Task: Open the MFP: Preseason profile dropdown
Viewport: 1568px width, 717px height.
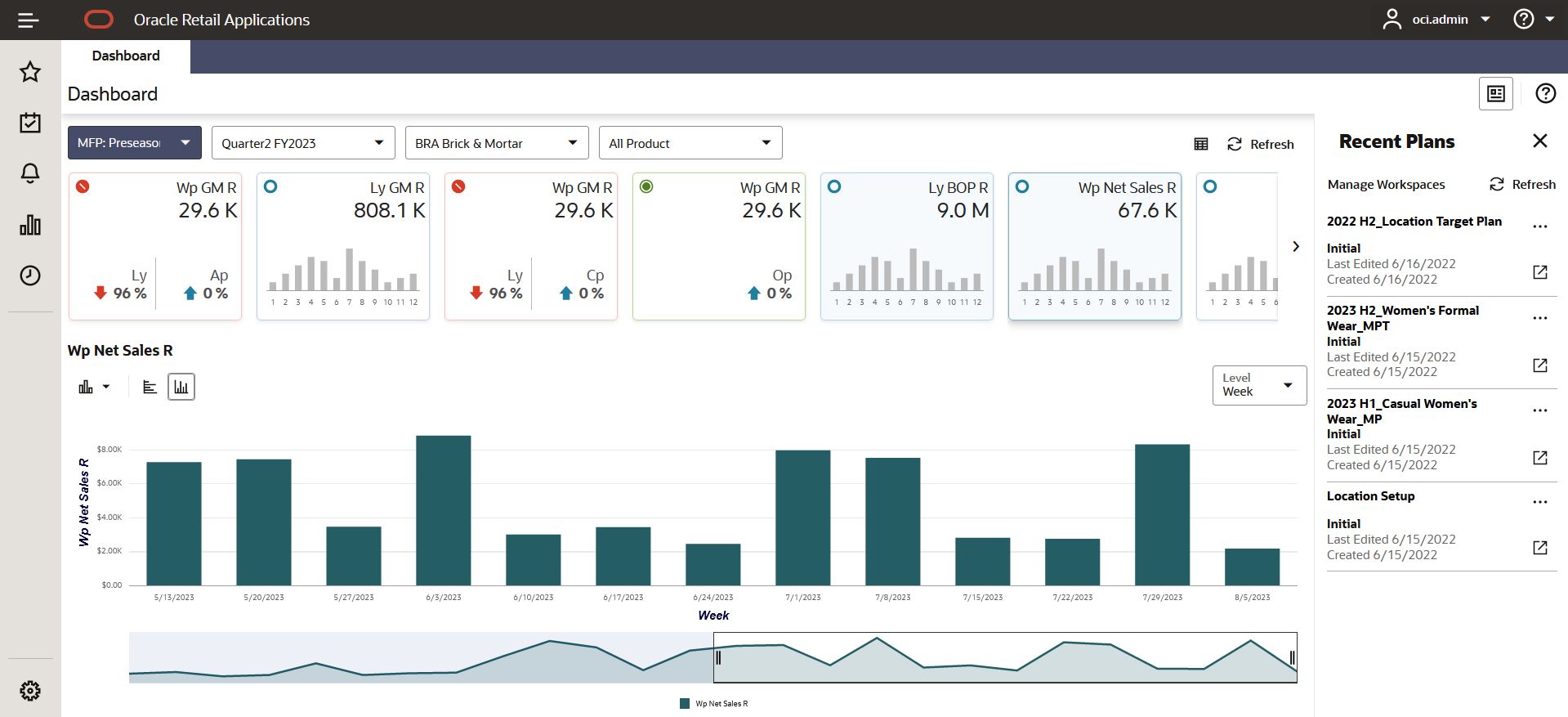Action: pyautogui.click(x=135, y=143)
